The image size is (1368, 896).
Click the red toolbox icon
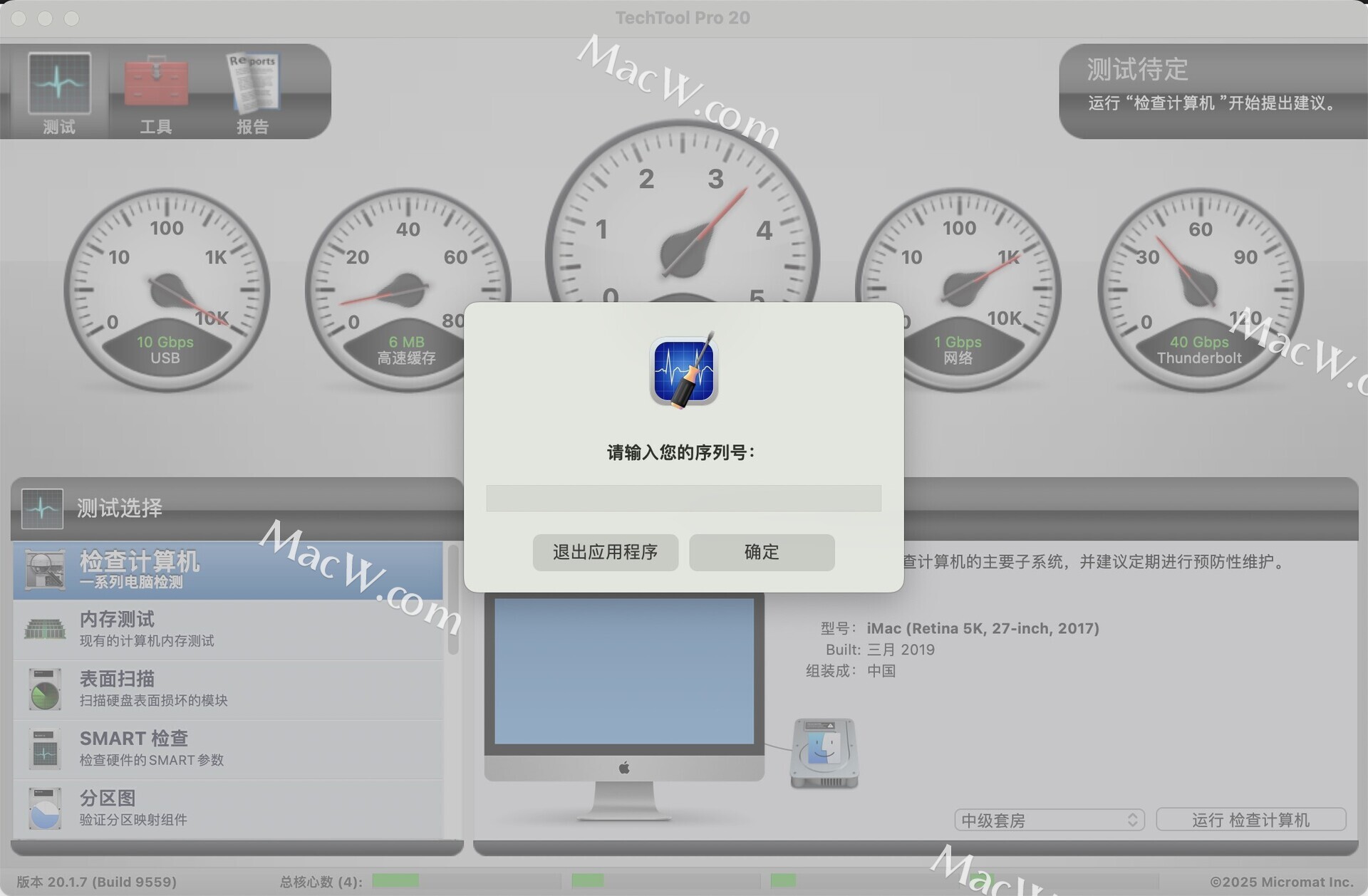coord(156,81)
